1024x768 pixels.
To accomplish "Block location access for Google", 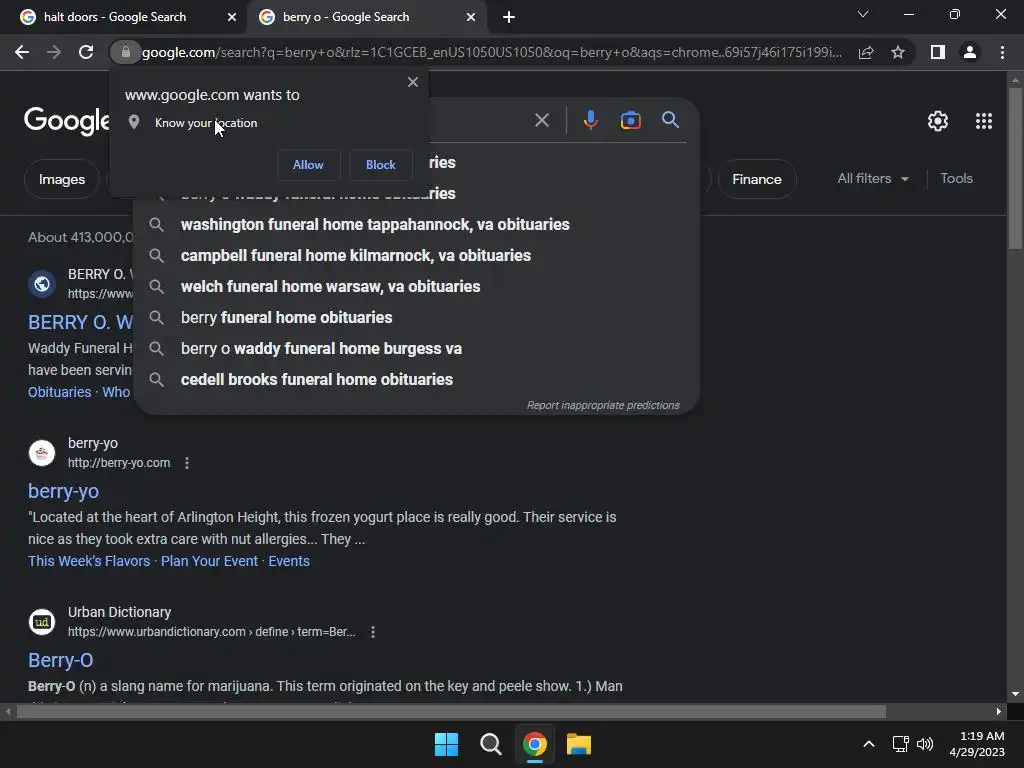I will tap(381, 165).
